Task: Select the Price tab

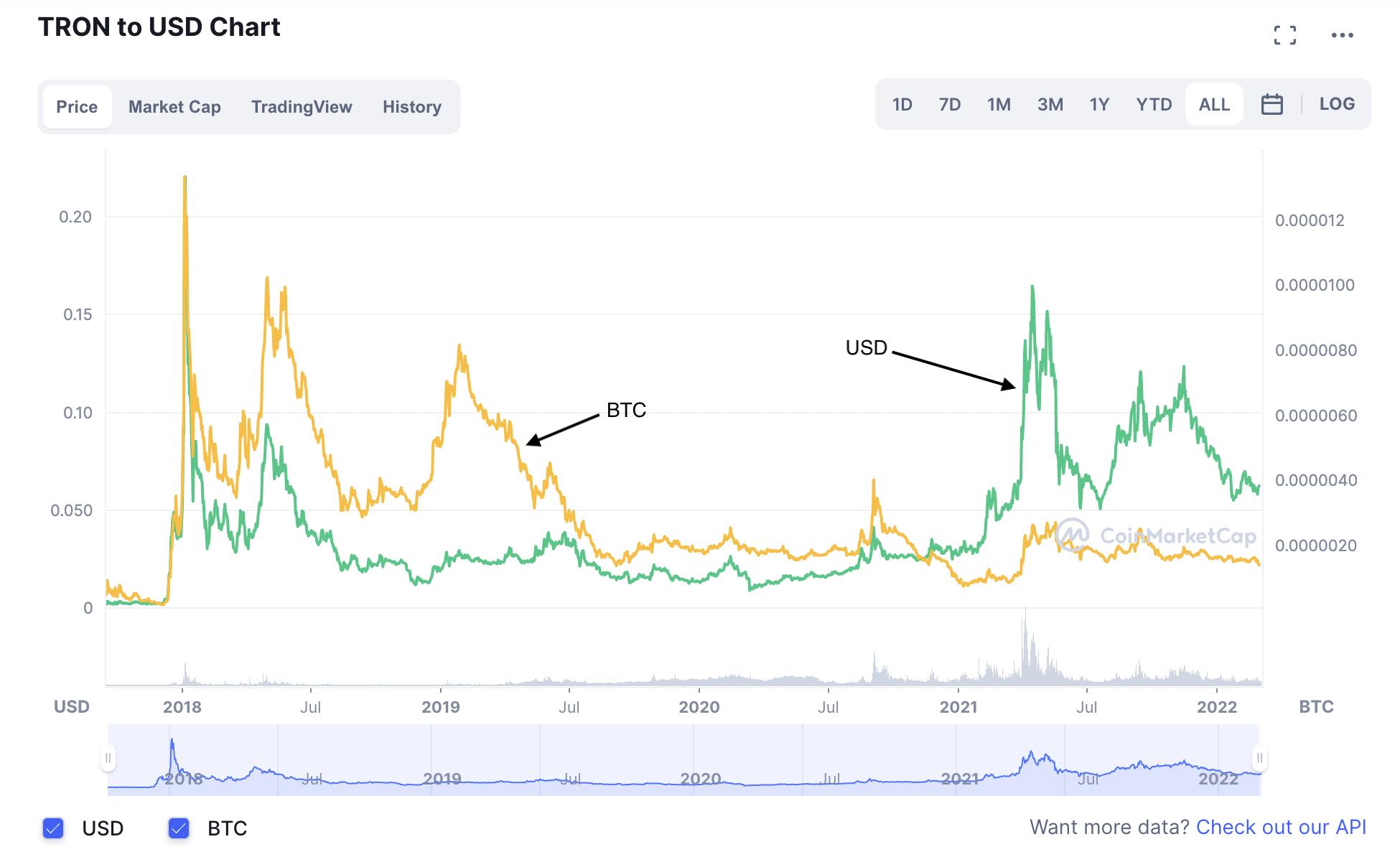Action: coord(77,107)
